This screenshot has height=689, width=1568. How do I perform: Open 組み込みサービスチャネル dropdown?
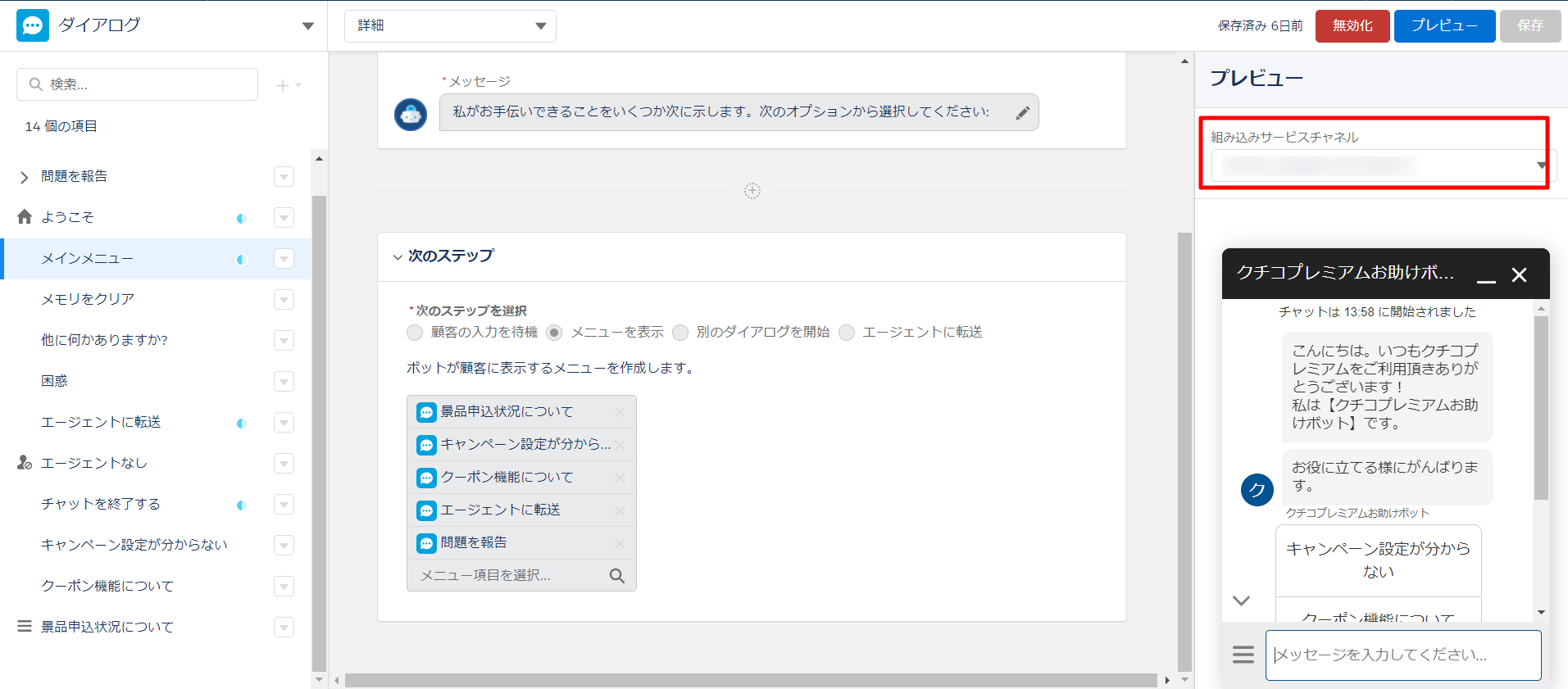click(1381, 166)
